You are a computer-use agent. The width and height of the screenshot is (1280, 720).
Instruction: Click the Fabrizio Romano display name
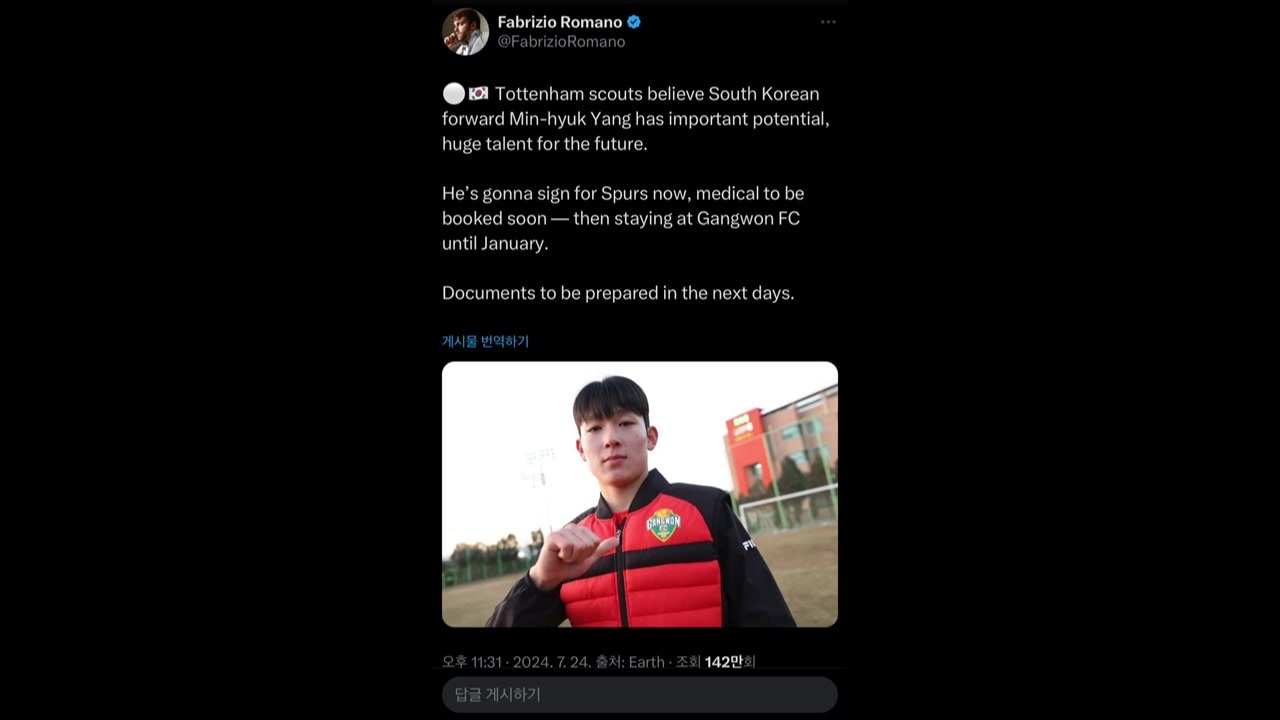tap(559, 22)
